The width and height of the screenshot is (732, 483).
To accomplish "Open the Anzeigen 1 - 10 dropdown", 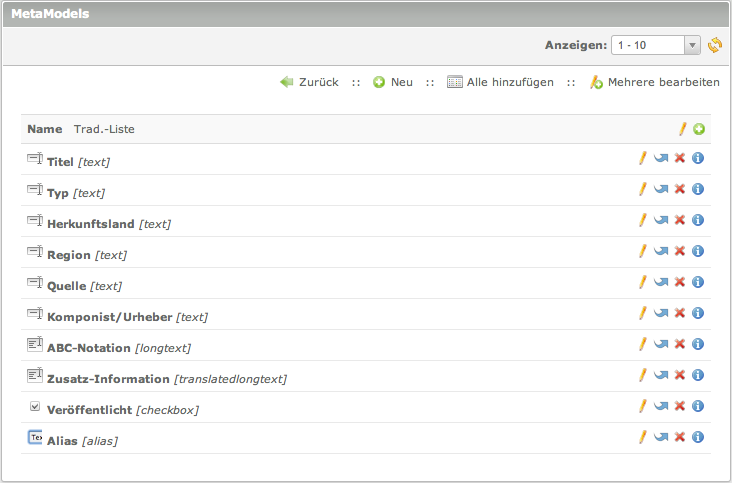I will [655, 45].
